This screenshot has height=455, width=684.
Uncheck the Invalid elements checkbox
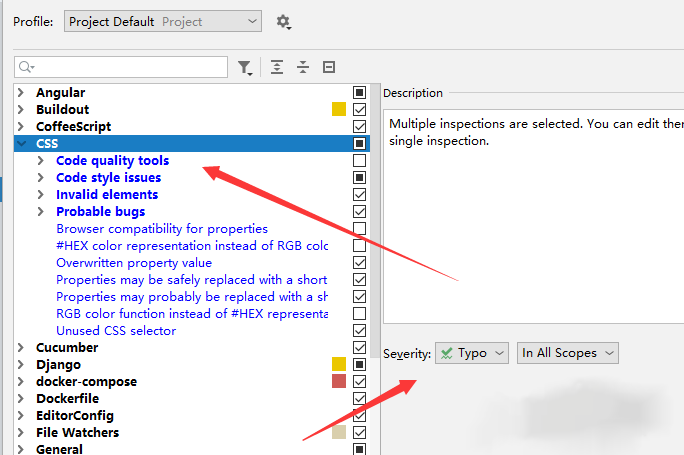point(359,195)
